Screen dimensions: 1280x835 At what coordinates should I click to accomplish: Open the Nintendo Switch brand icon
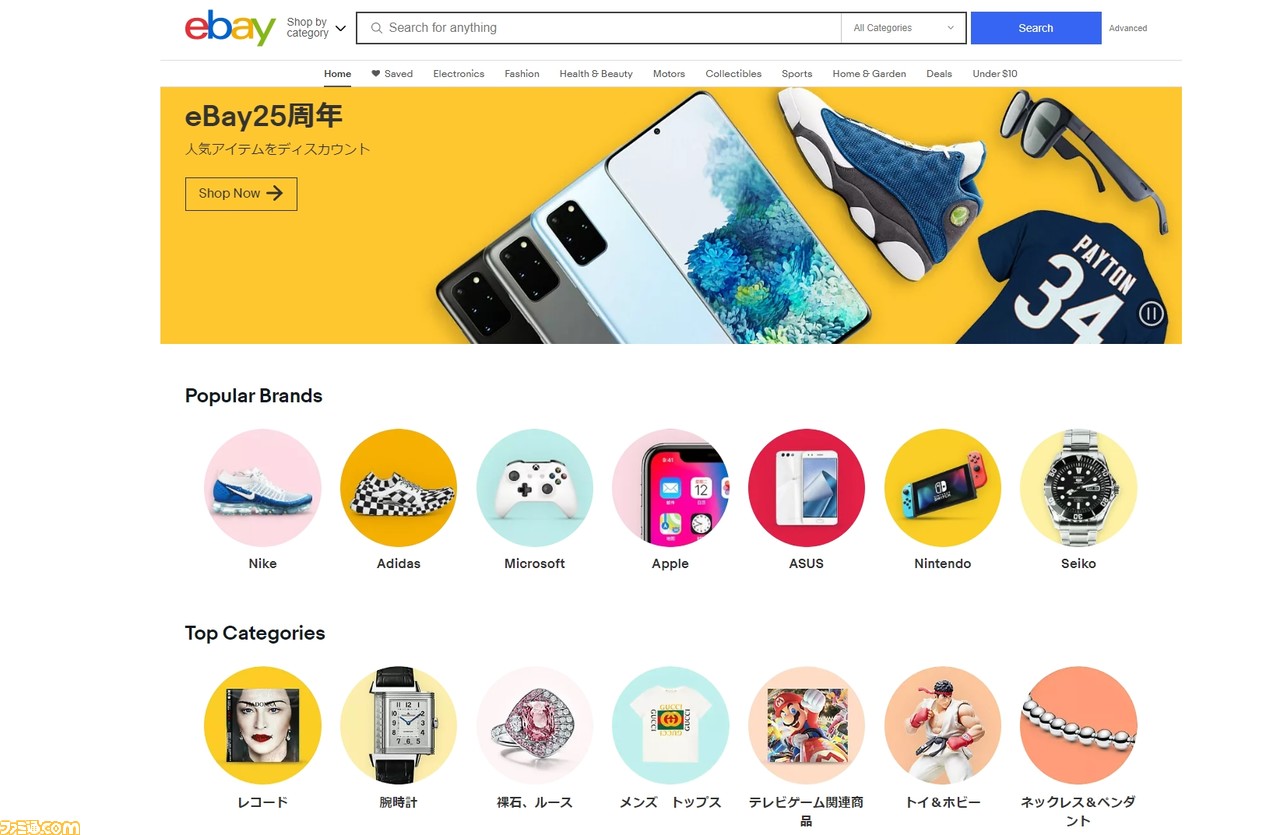tap(942, 488)
